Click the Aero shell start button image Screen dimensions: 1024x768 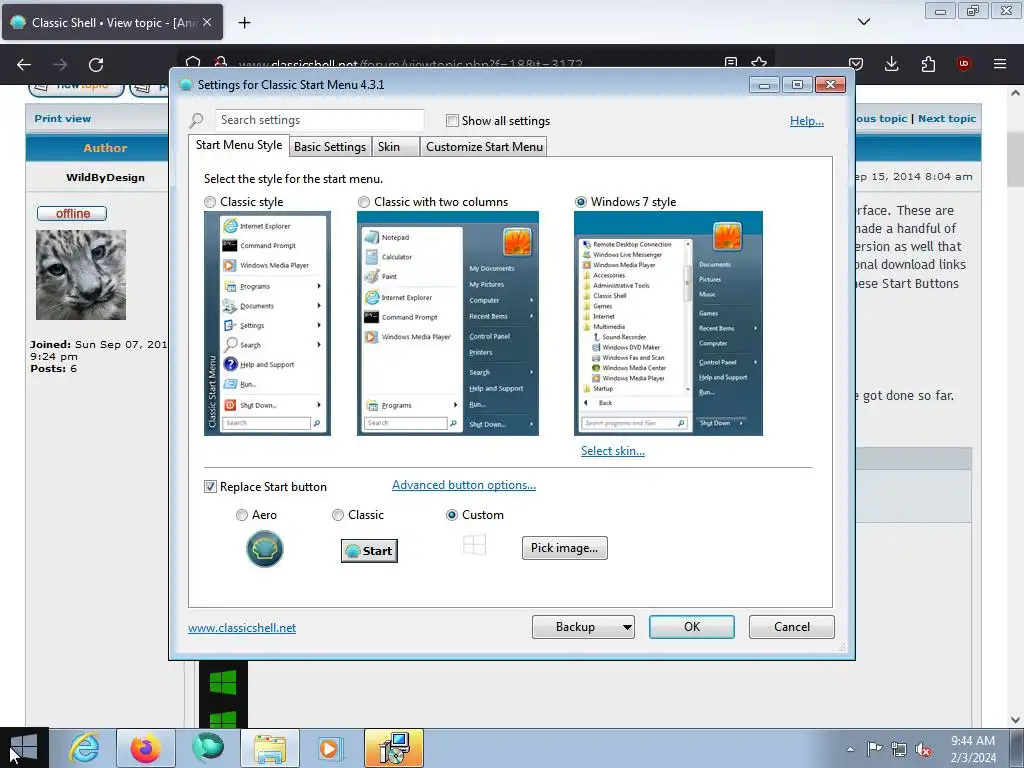264,549
